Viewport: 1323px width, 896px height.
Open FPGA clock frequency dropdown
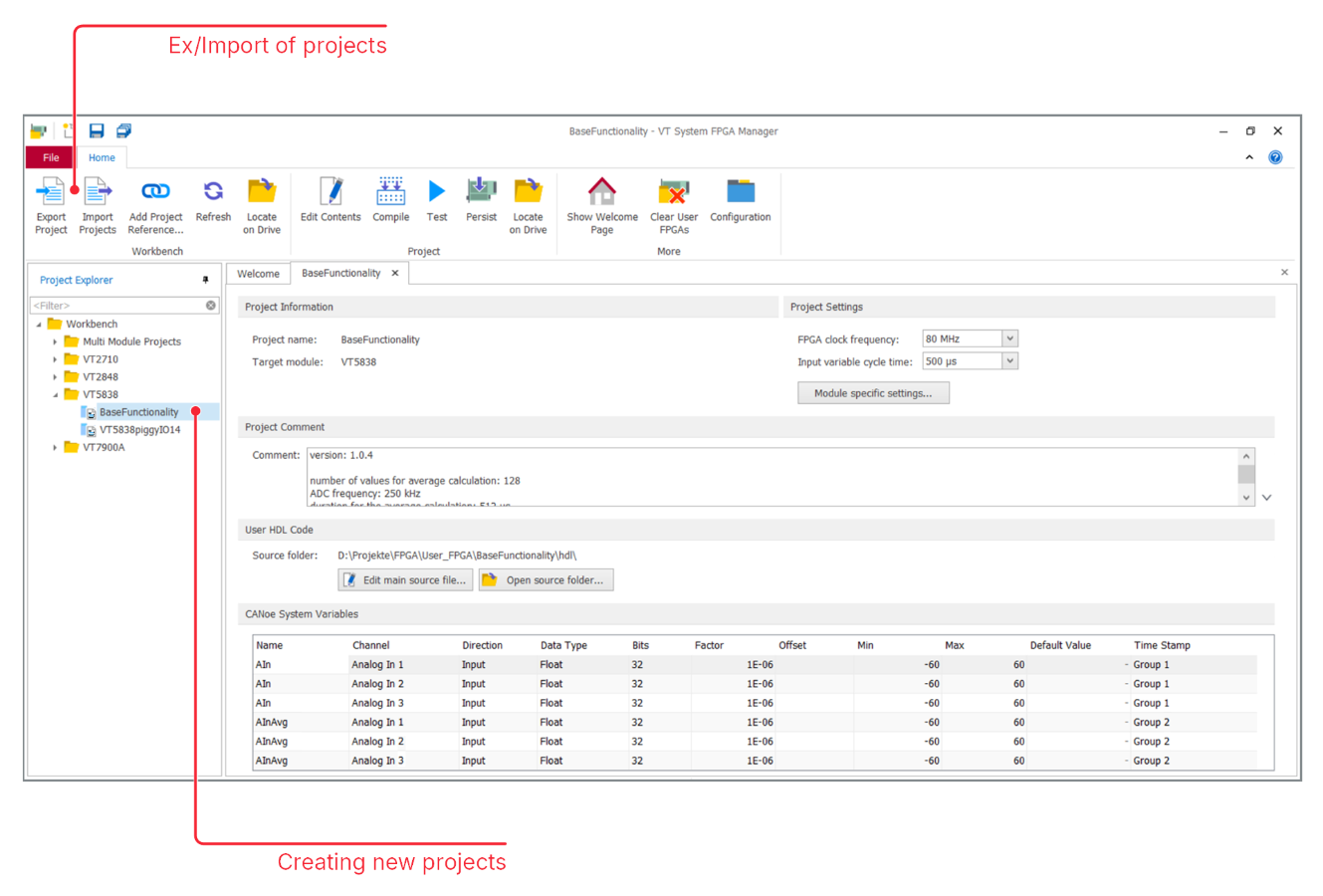pyautogui.click(x=1009, y=338)
